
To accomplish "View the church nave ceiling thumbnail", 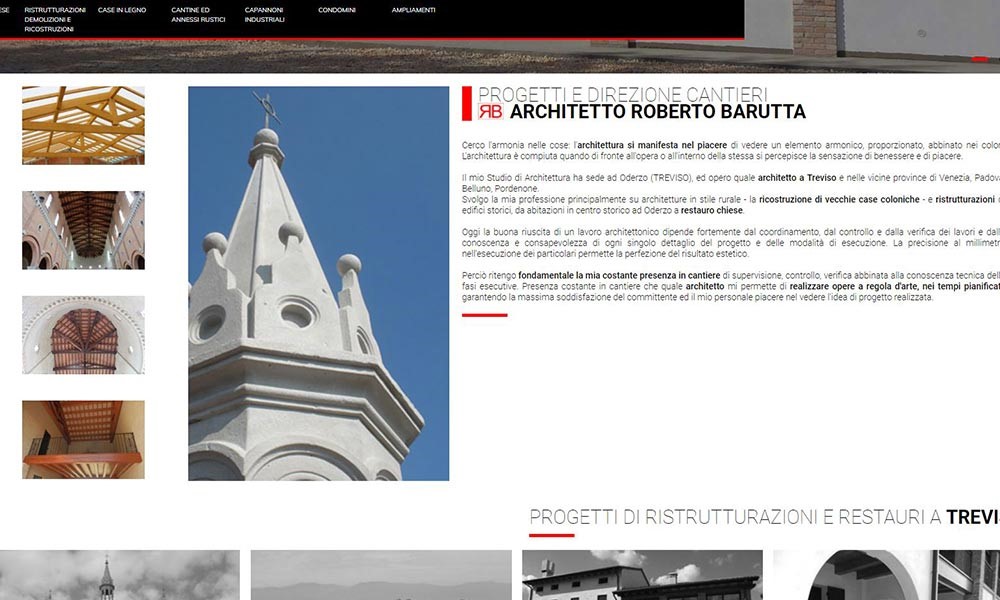I will click(84, 230).
